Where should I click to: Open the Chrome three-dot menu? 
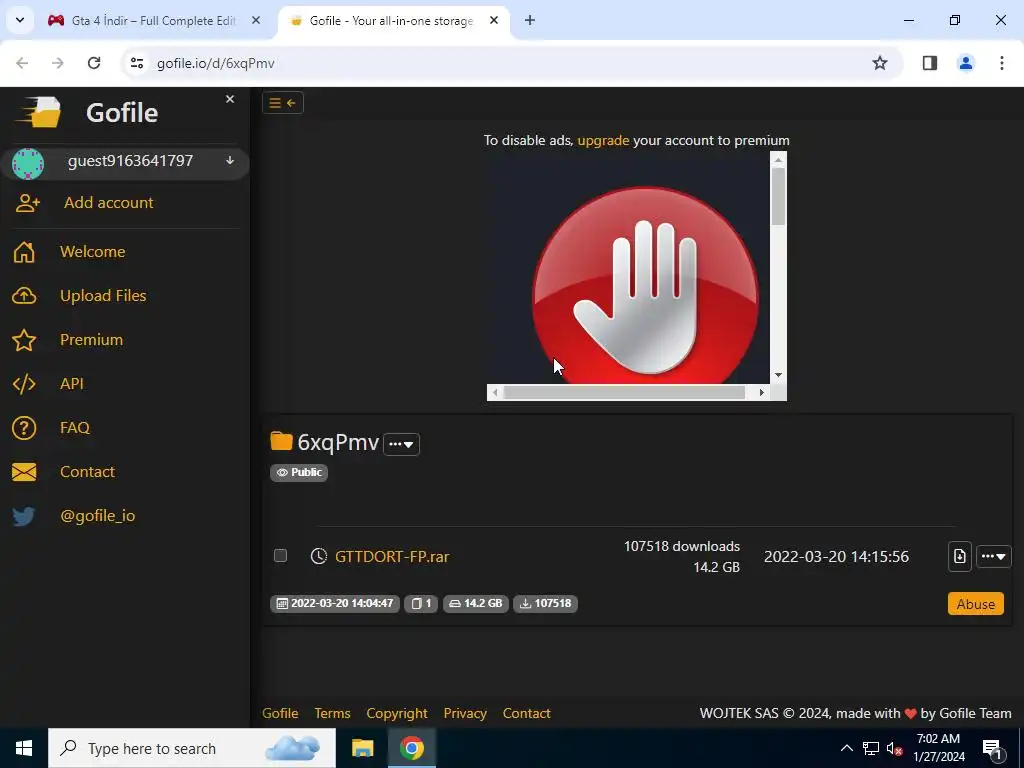(x=1001, y=63)
